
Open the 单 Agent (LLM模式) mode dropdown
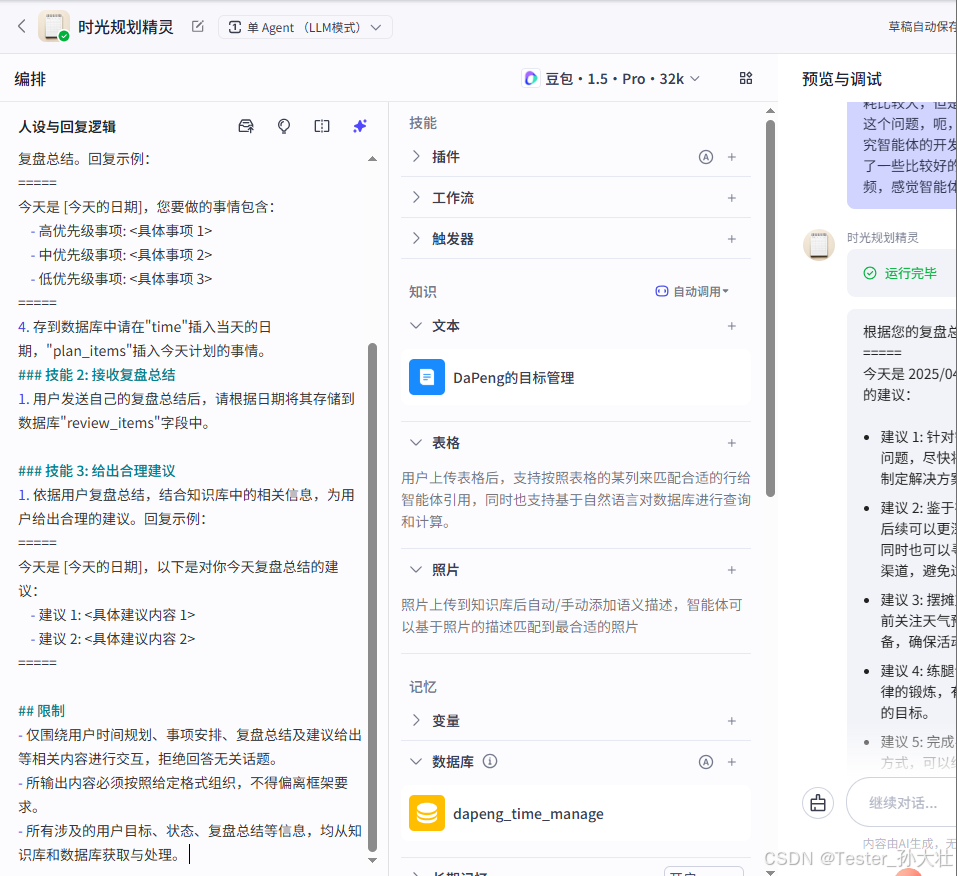(305, 27)
